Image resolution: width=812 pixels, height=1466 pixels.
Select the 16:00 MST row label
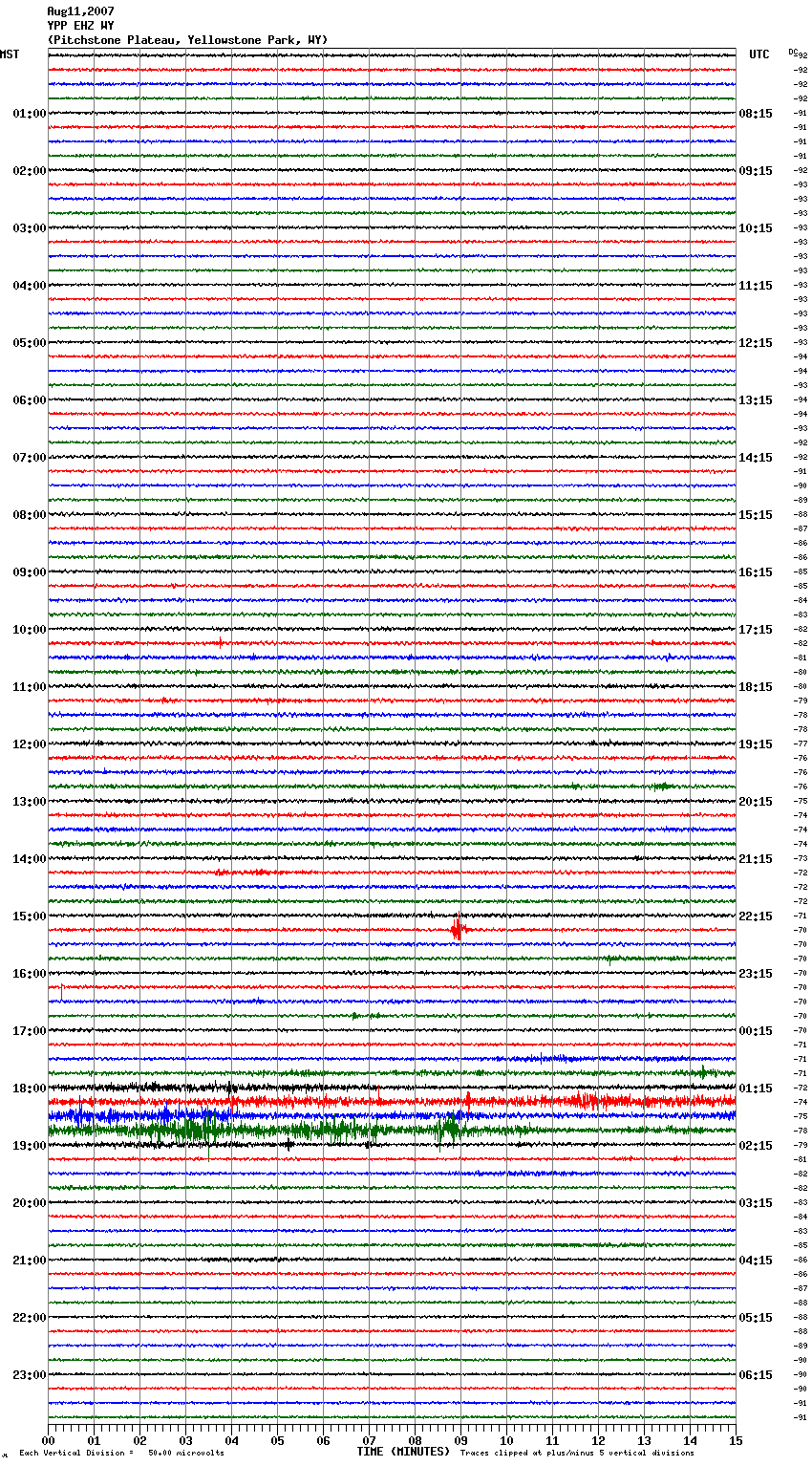point(30,974)
